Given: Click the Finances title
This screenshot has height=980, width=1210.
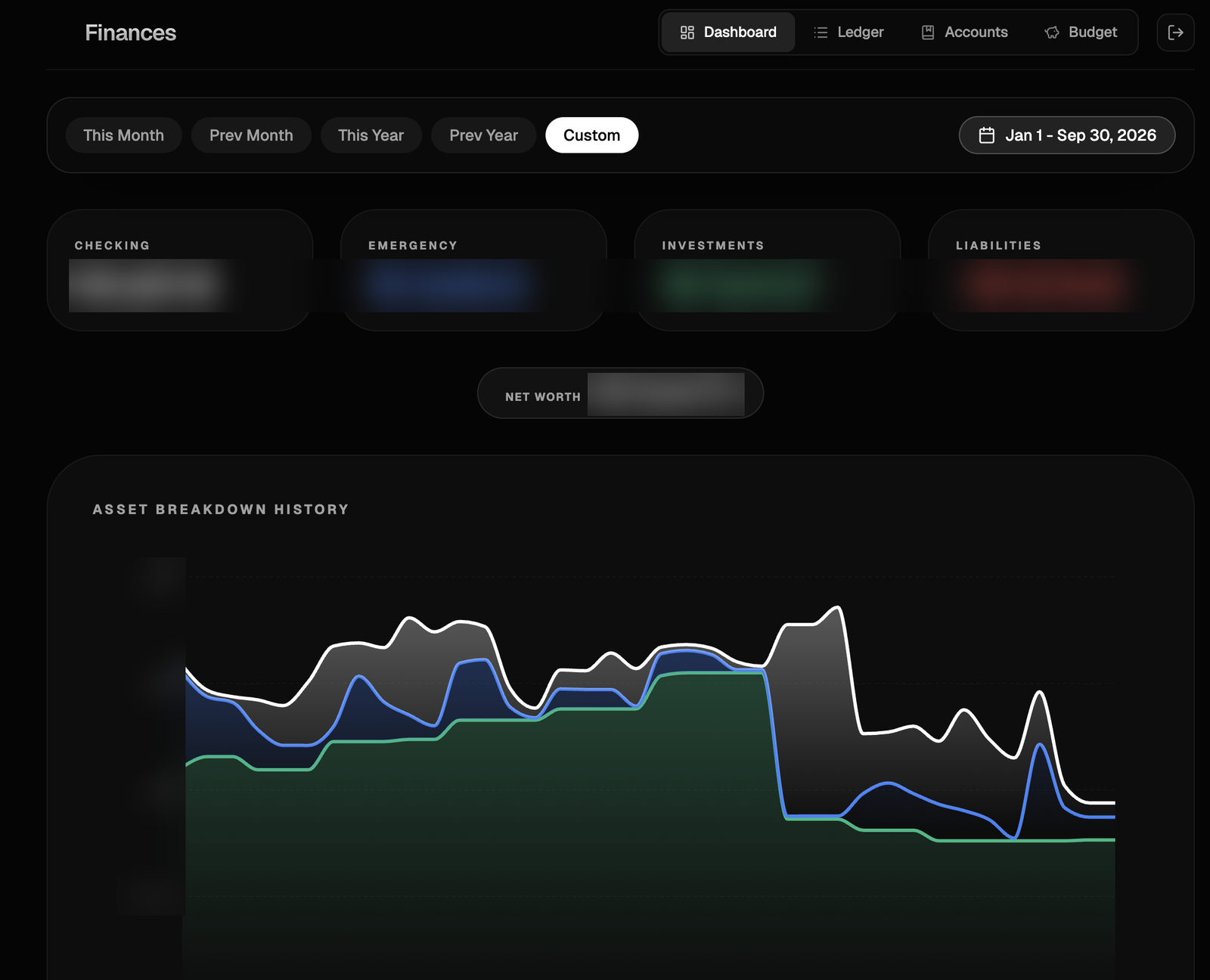Looking at the screenshot, I should pos(130,33).
